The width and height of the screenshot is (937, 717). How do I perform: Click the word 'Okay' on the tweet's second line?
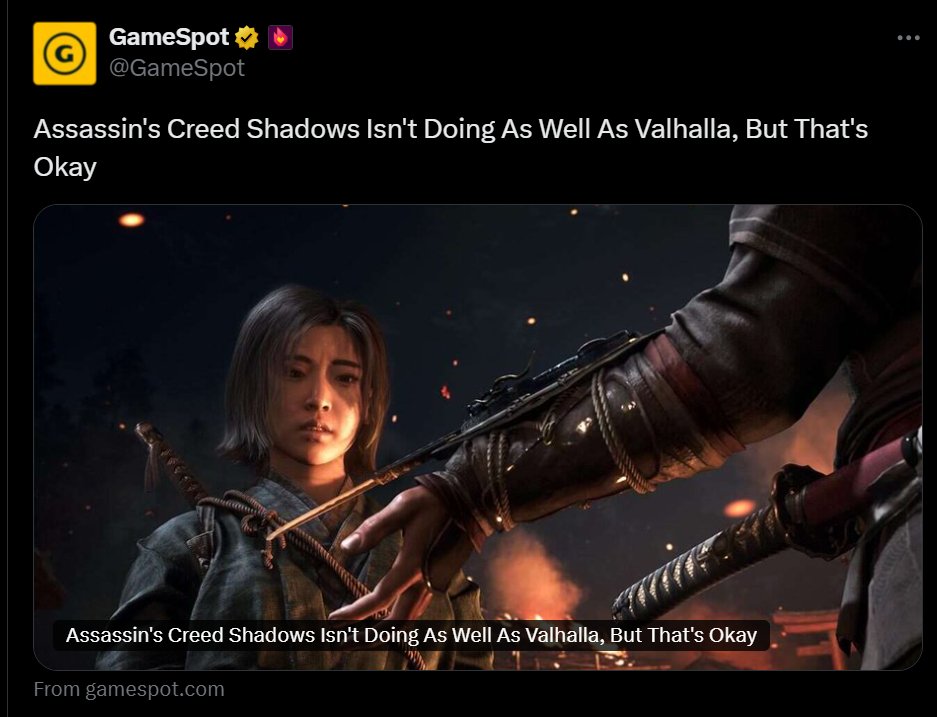(x=65, y=167)
